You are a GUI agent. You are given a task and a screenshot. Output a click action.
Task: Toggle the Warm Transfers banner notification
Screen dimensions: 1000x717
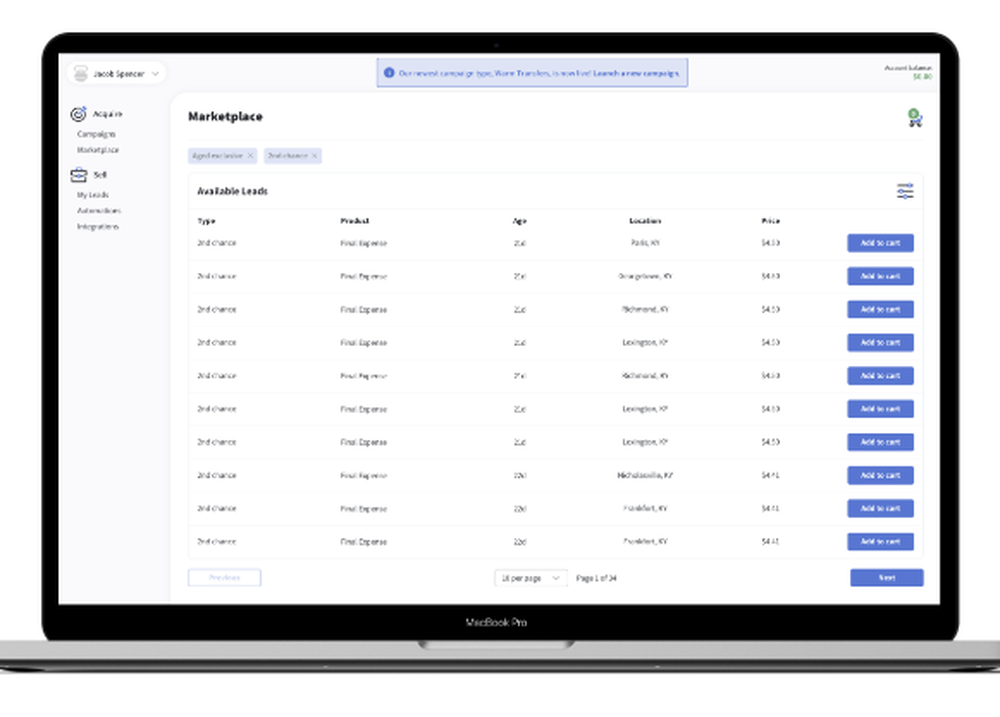tap(533, 72)
